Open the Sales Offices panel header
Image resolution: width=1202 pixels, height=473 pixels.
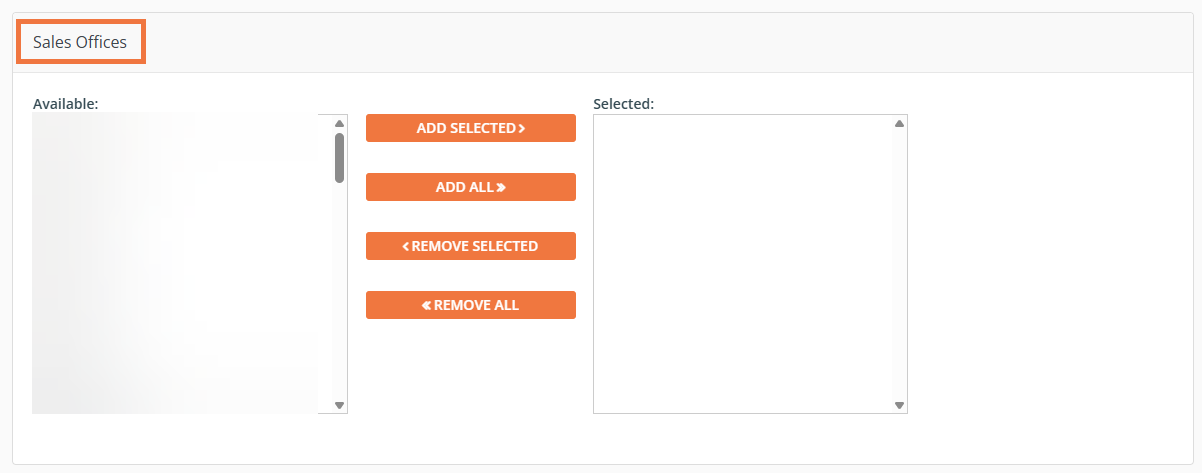pyautogui.click(x=80, y=42)
